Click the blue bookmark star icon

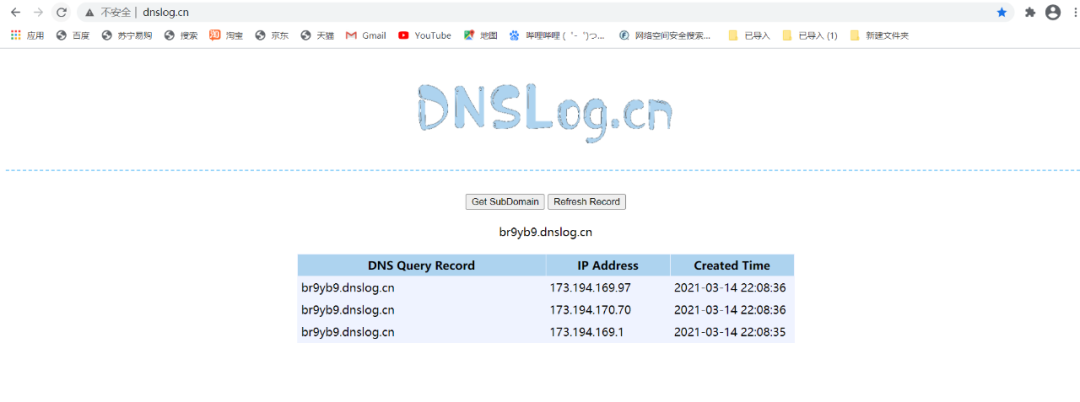1001,12
